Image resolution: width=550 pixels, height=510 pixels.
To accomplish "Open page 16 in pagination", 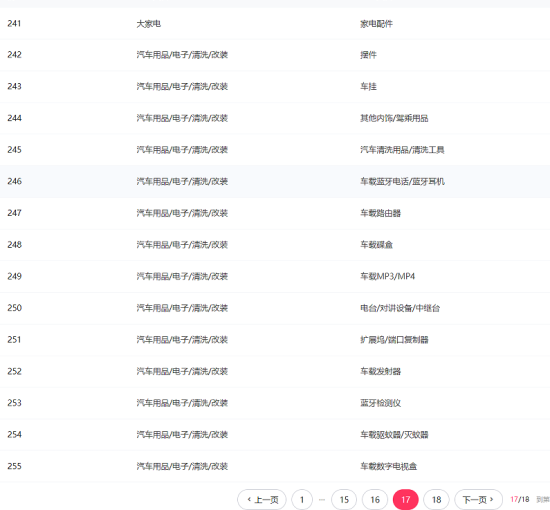I will click(375, 499).
